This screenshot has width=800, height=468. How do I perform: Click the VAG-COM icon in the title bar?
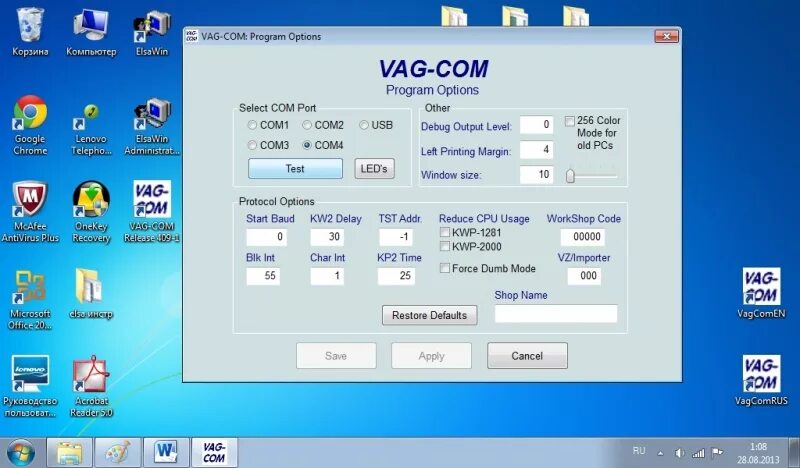click(x=192, y=36)
